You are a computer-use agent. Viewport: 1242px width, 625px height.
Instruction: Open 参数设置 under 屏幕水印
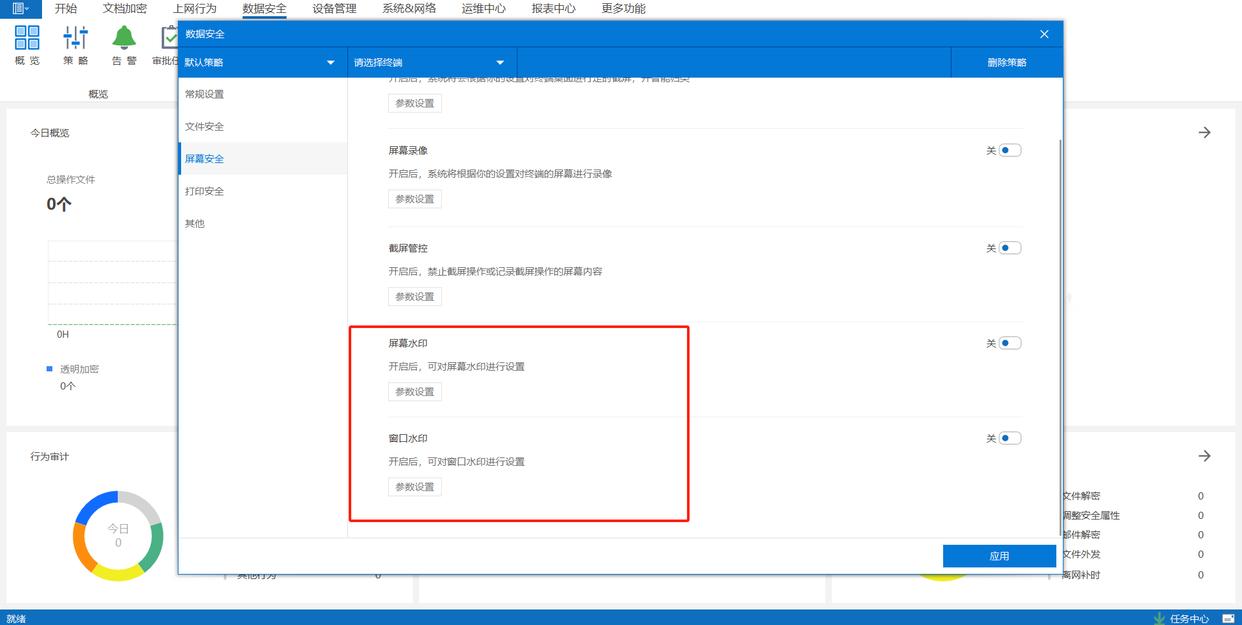pos(415,392)
